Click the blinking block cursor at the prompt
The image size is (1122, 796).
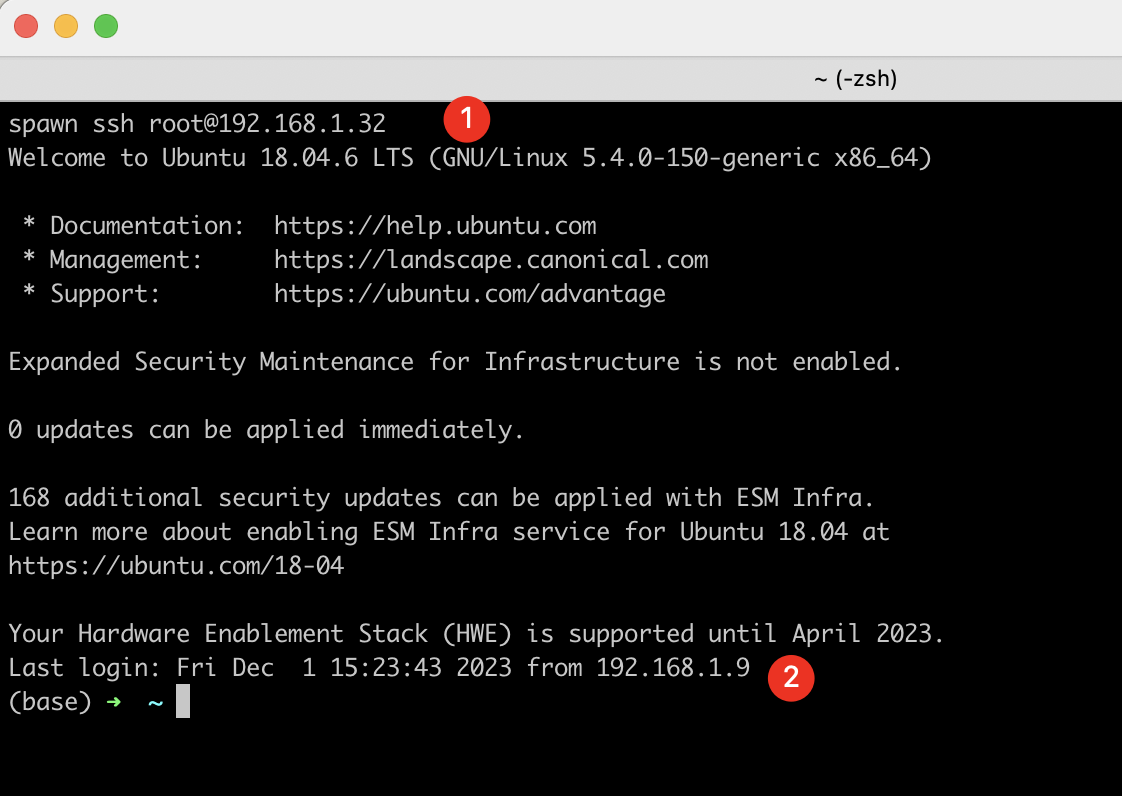[183, 702]
